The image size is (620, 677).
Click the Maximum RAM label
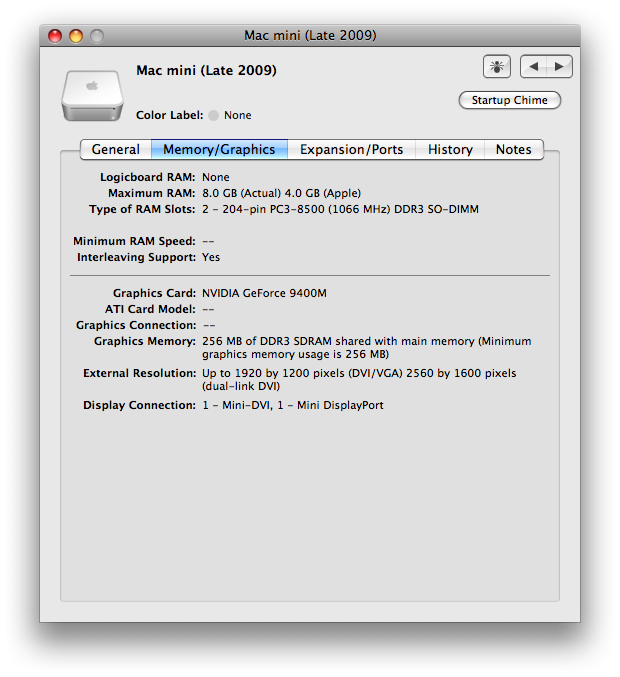point(152,193)
